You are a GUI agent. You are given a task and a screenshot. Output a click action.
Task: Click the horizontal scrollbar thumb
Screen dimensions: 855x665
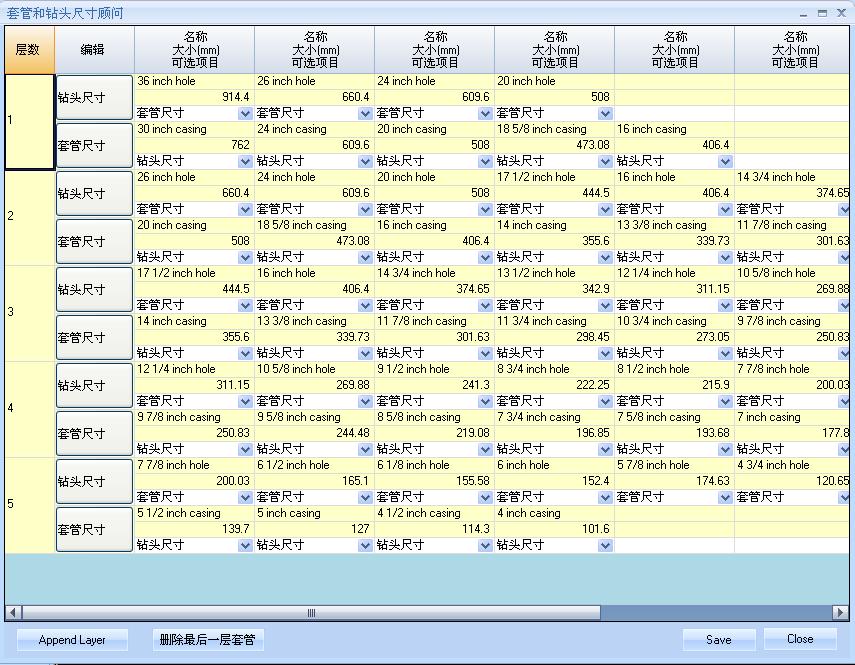311,613
